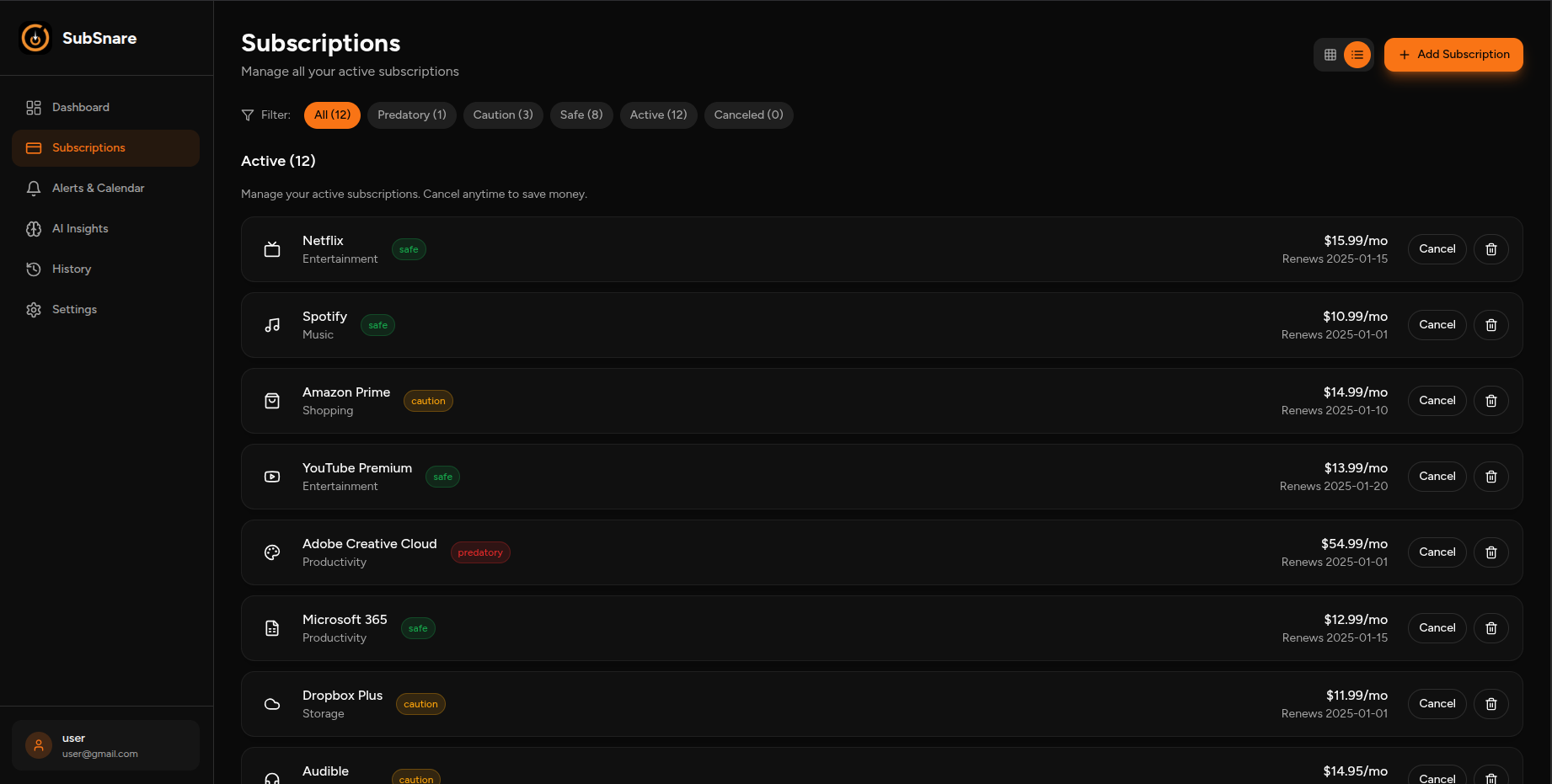Click the Netflix safe badge
The image size is (1552, 784).
[409, 249]
